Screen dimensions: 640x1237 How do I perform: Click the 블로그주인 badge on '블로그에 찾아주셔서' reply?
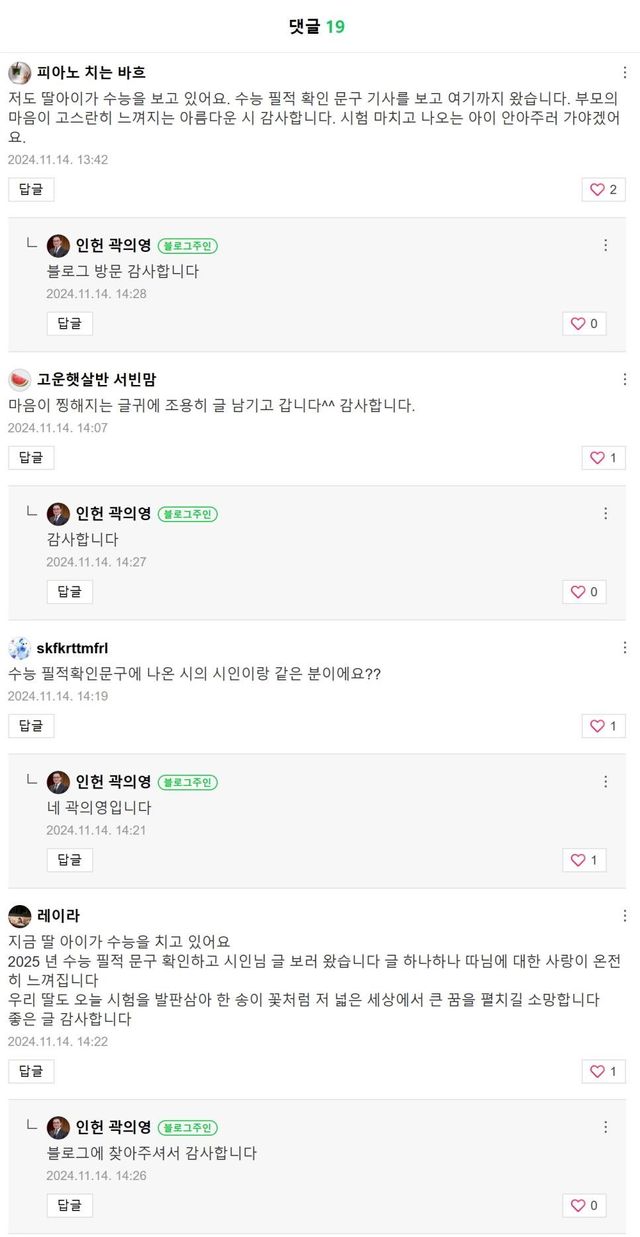click(x=187, y=1128)
